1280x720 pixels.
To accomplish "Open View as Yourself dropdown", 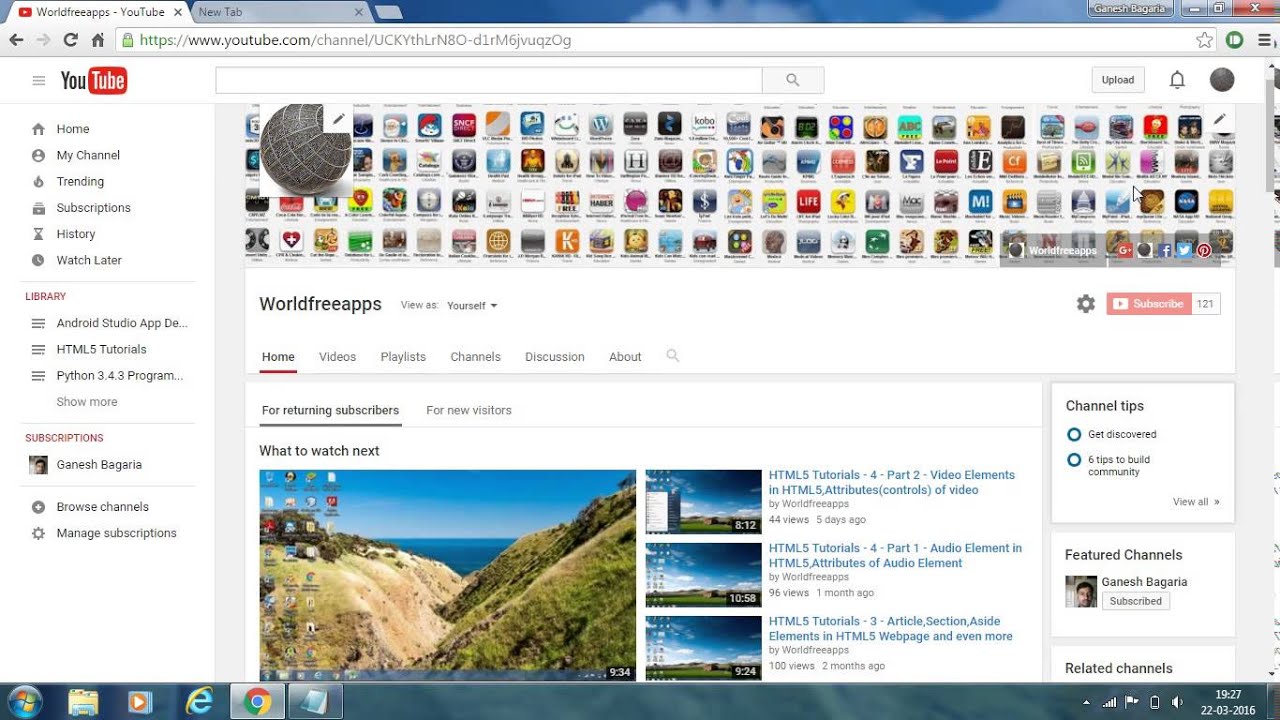I will click(x=472, y=305).
